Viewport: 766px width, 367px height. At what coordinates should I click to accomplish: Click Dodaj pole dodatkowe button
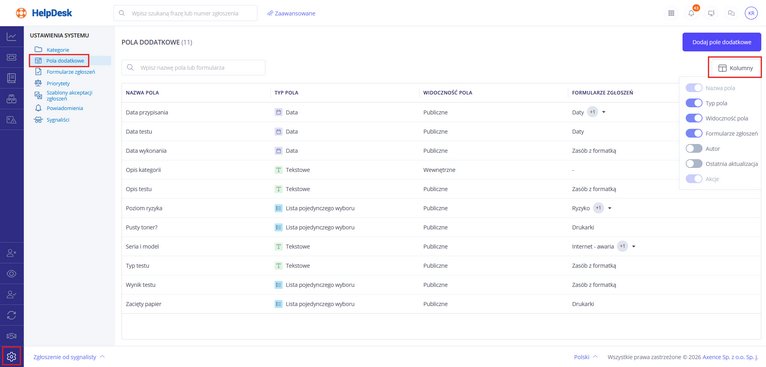(x=722, y=42)
